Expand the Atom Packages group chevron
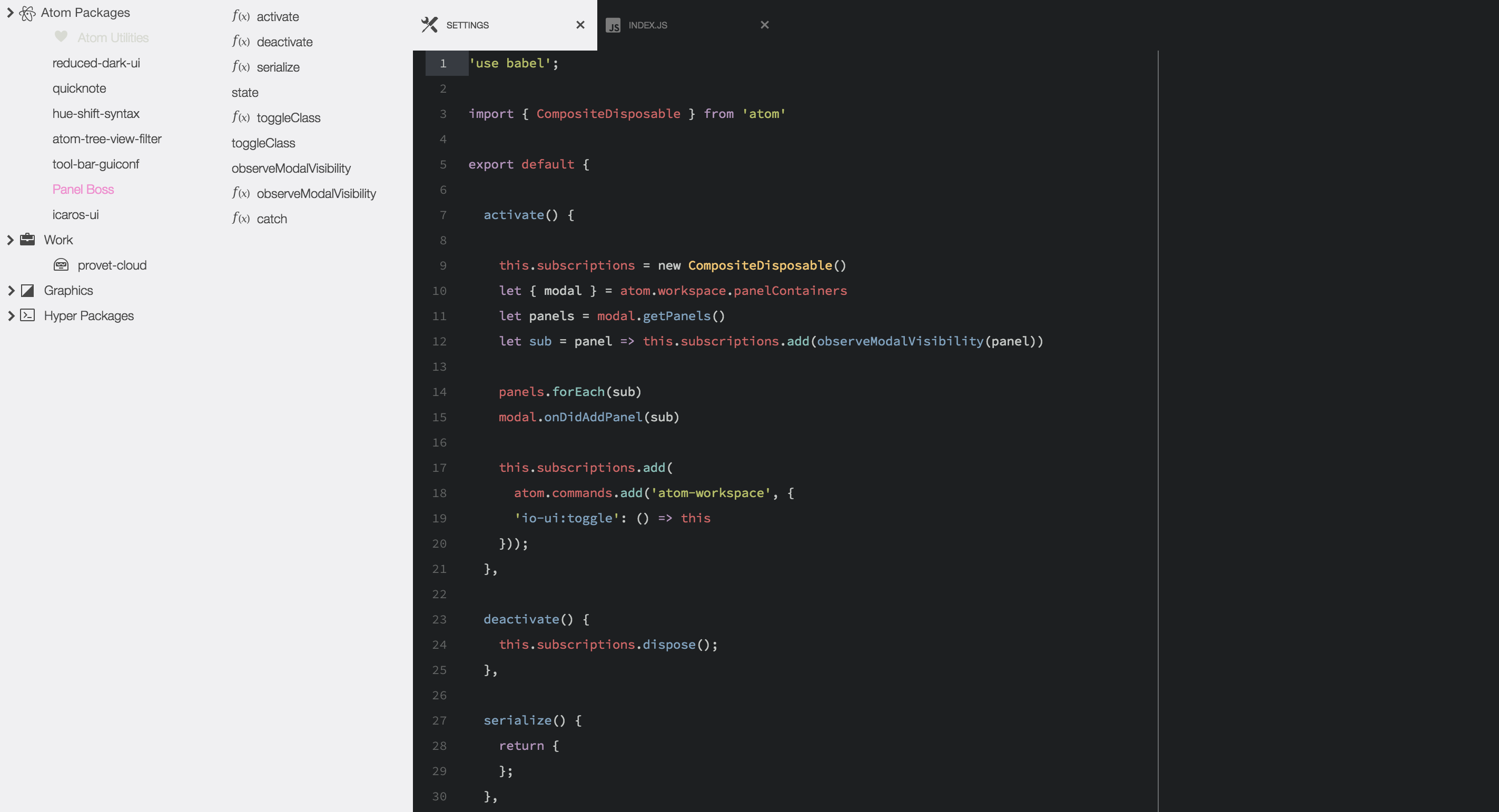The height and width of the screenshot is (812, 1499). click(10, 13)
